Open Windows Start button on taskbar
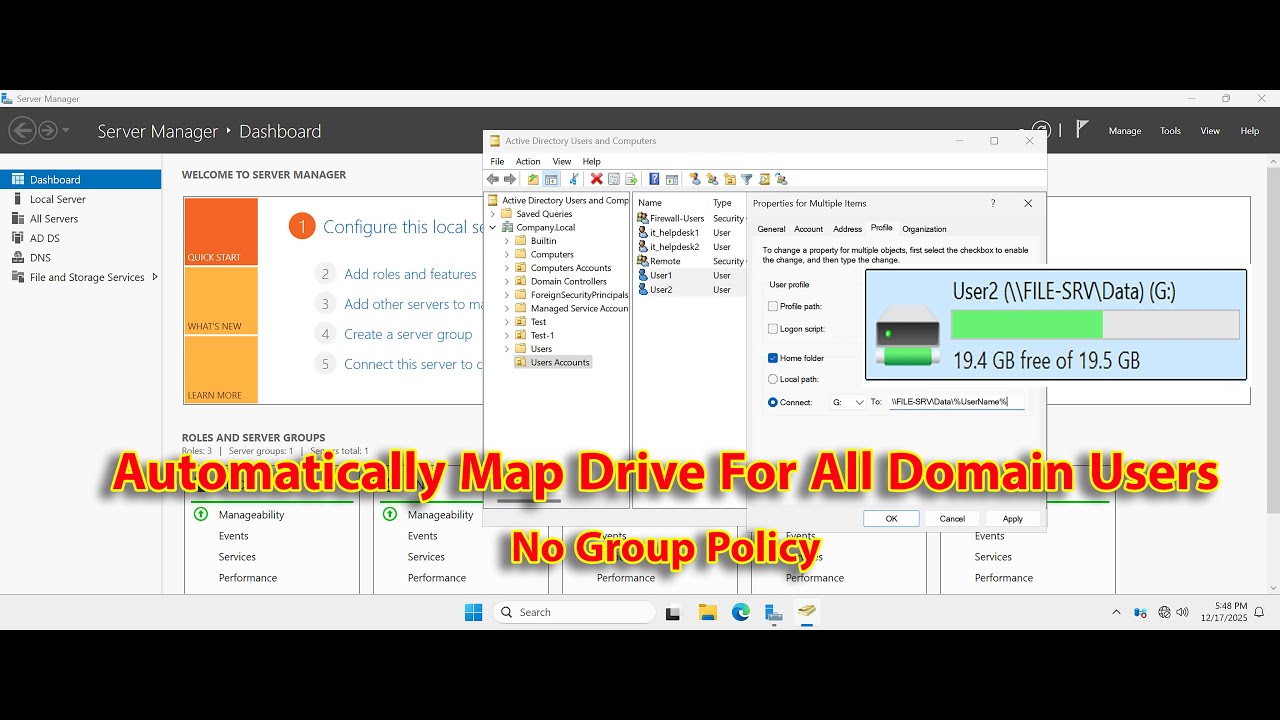 click(473, 612)
